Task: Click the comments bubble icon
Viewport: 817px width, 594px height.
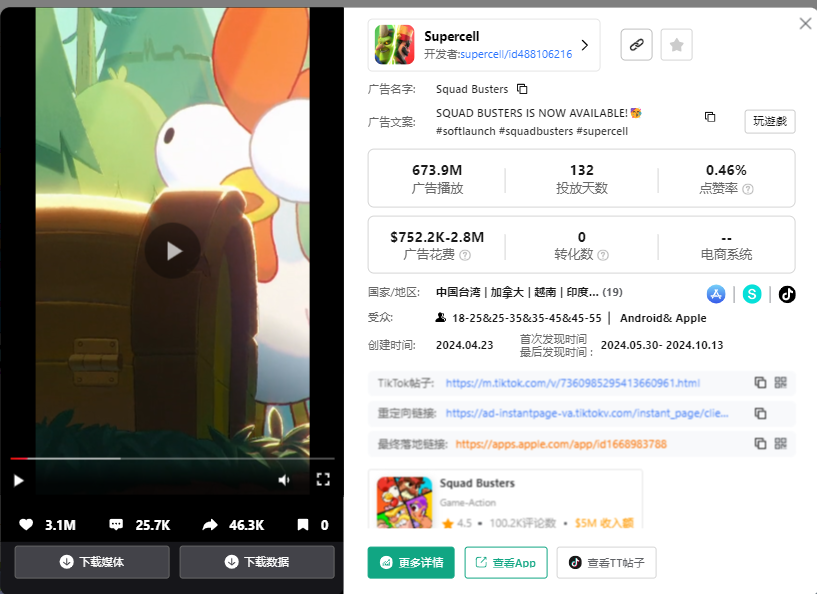Action: coord(116,525)
